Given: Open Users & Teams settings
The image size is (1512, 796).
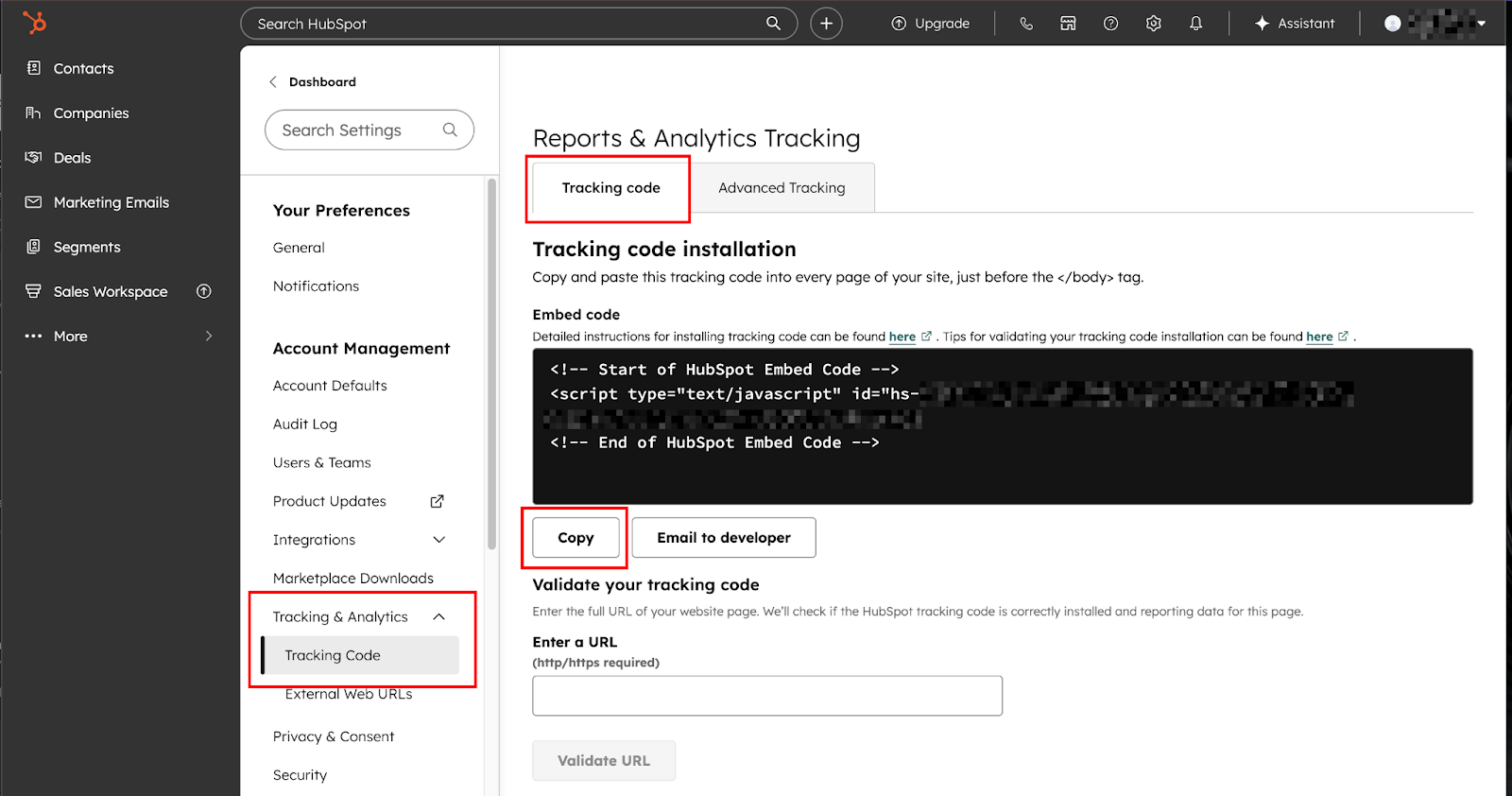Looking at the screenshot, I should tap(321, 462).
